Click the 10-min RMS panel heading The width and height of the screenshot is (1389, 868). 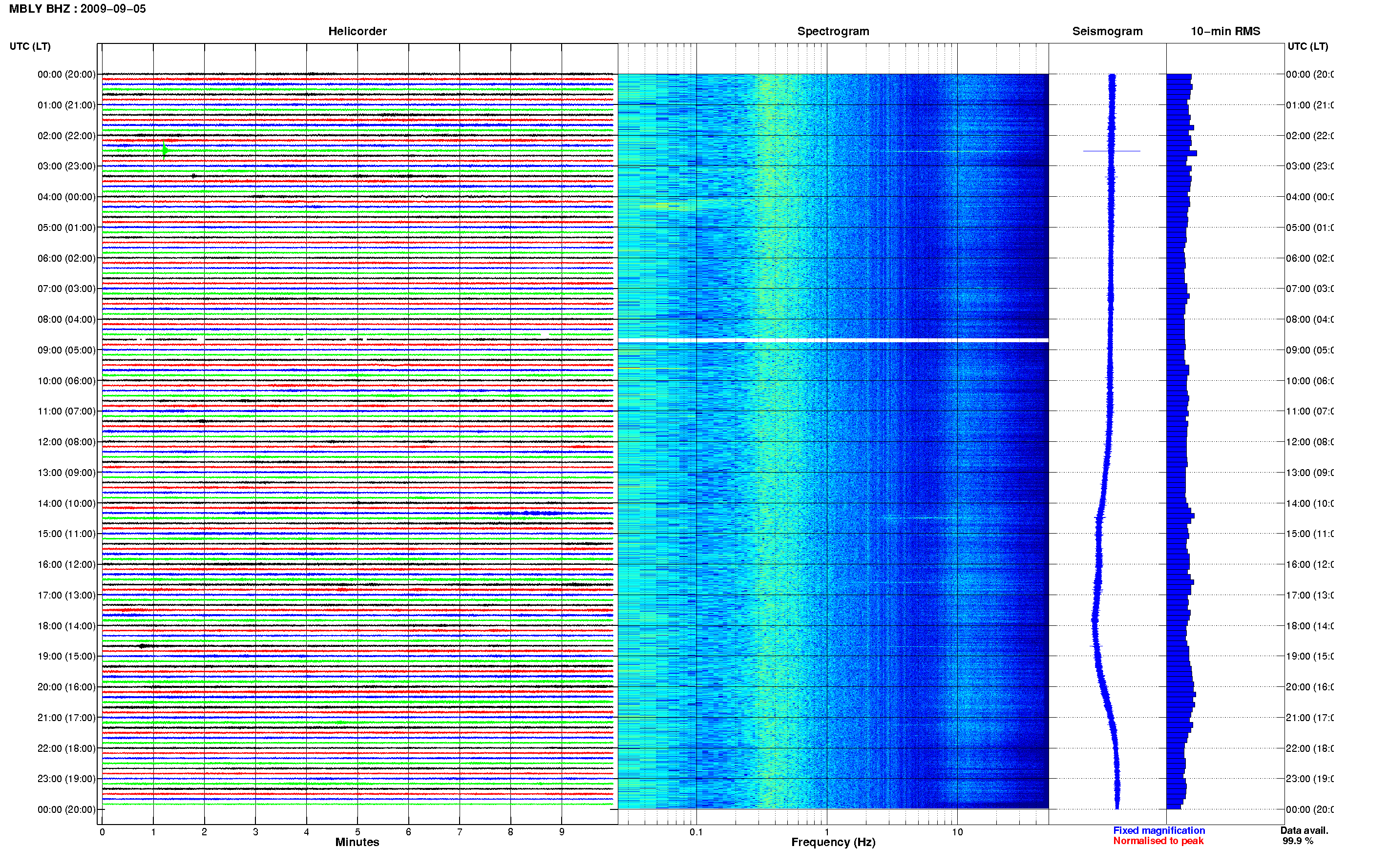coord(1225,31)
